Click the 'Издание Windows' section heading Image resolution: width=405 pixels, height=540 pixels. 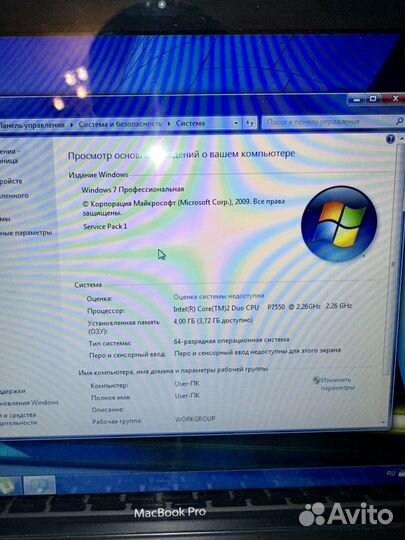98,175
